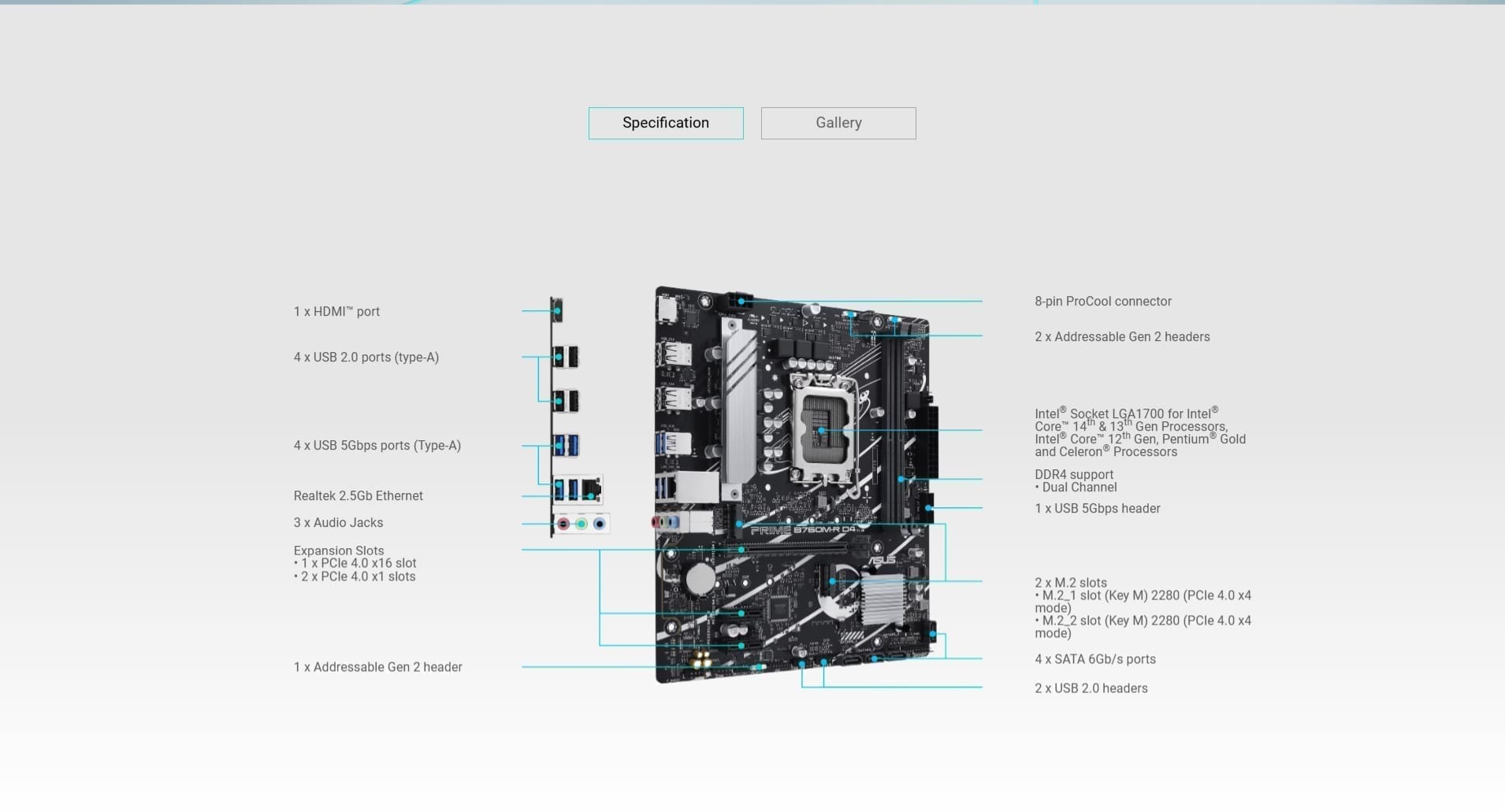Click the '2 x M.2 slots' description
1505x812 pixels.
(1070, 583)
